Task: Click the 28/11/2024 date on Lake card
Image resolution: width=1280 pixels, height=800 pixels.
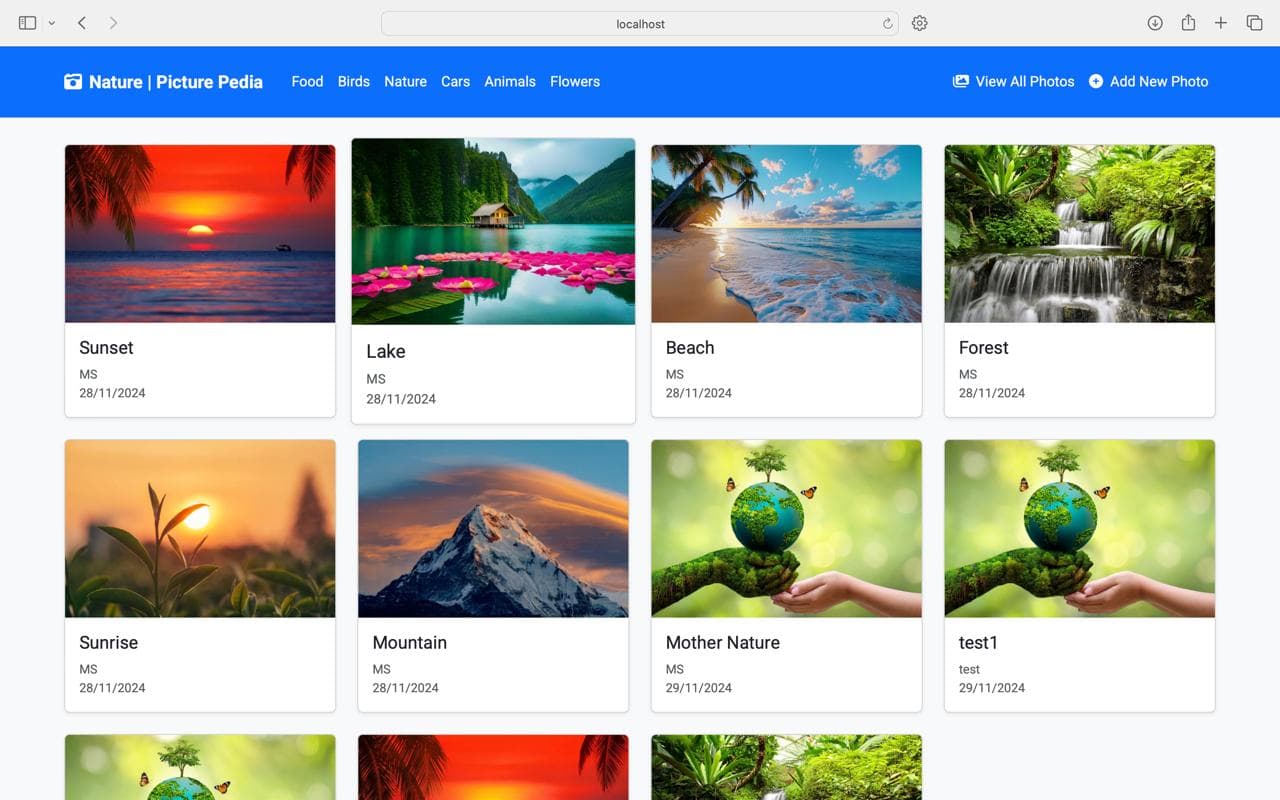Action: [401, 399]
